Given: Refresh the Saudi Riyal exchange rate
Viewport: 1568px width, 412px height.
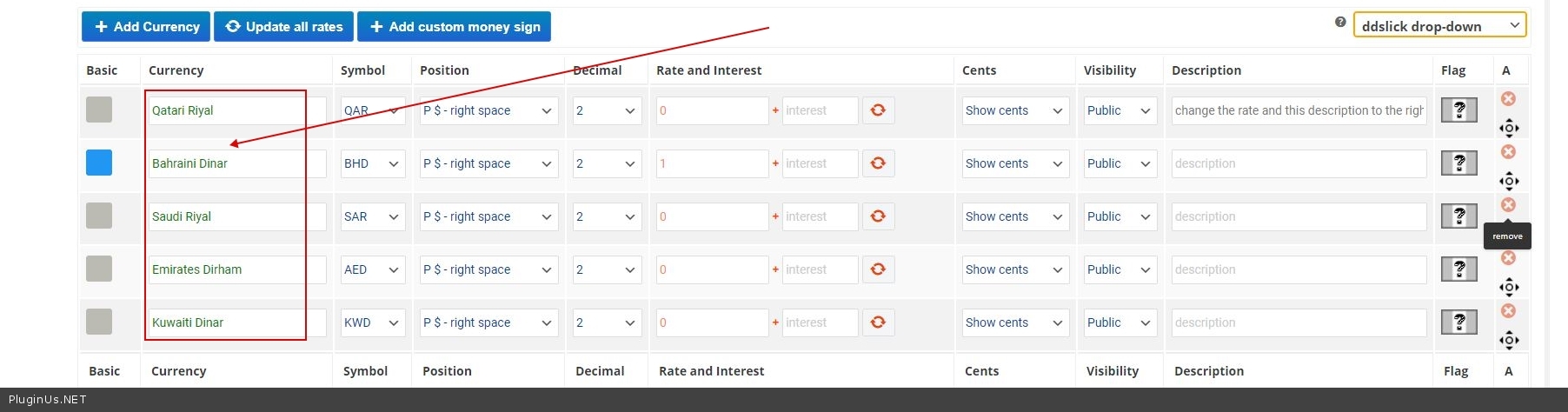Looking at the screenshot, I should (878, 216).
